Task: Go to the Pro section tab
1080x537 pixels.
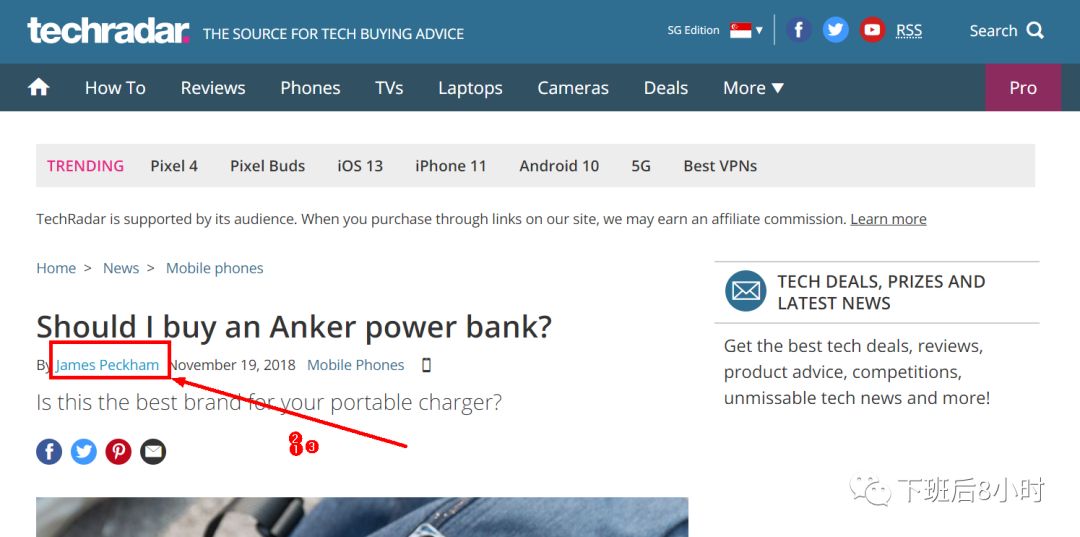Action: coord(1023,87)
